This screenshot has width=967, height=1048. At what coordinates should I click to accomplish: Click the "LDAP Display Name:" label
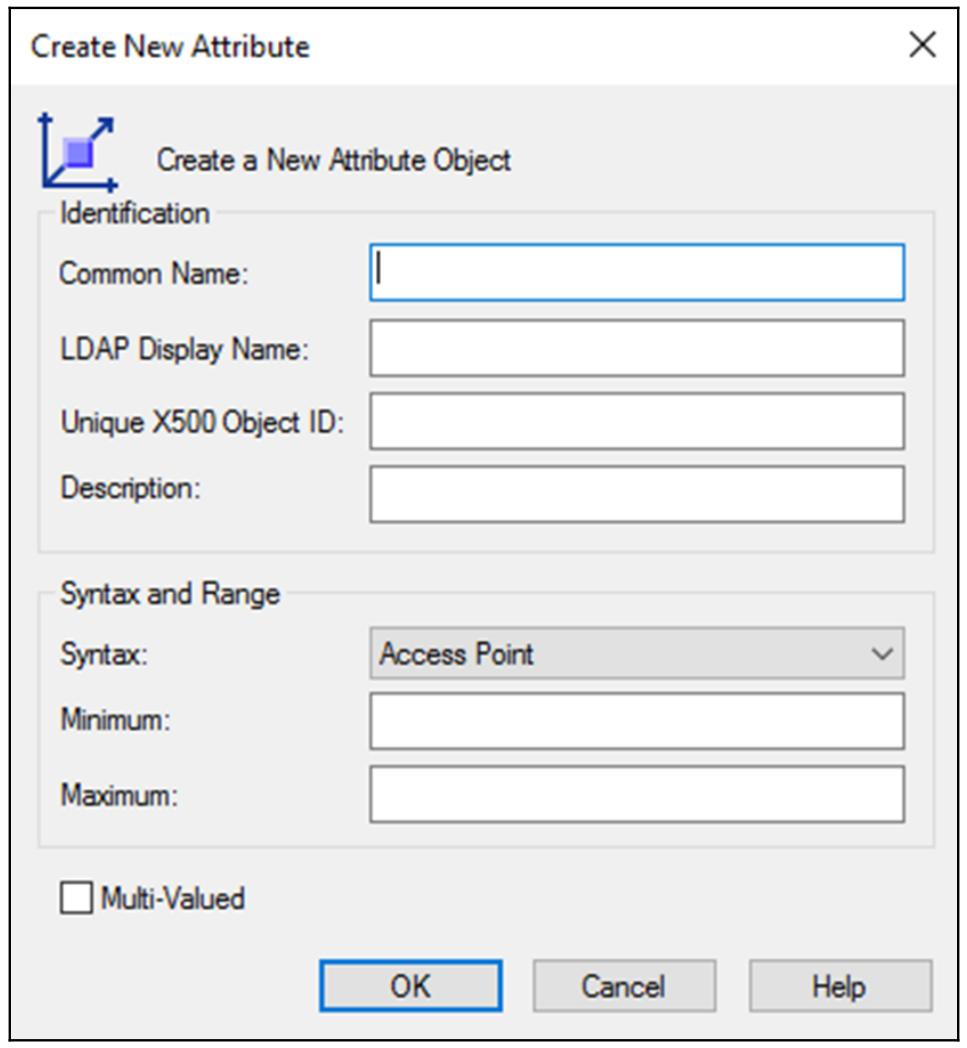point(185,349)
